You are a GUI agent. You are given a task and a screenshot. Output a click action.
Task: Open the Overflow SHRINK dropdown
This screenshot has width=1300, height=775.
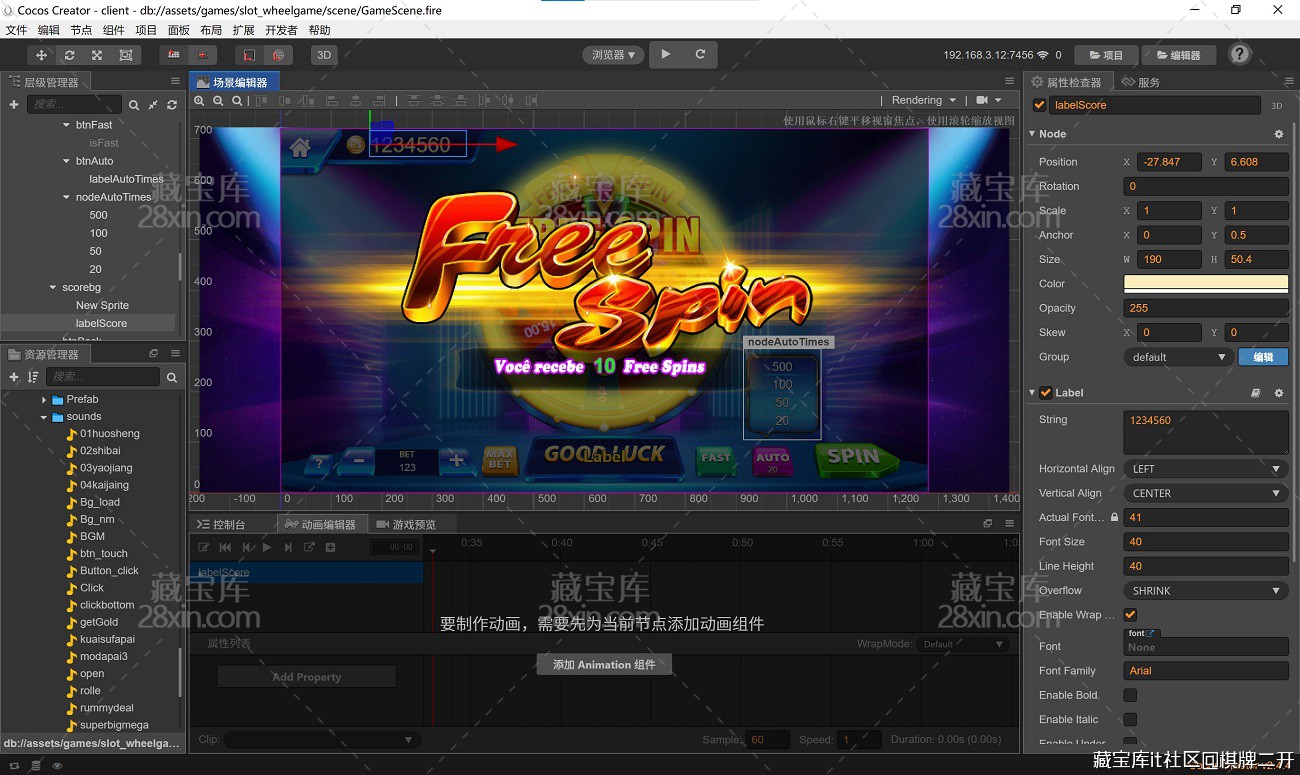[1205, 591]
